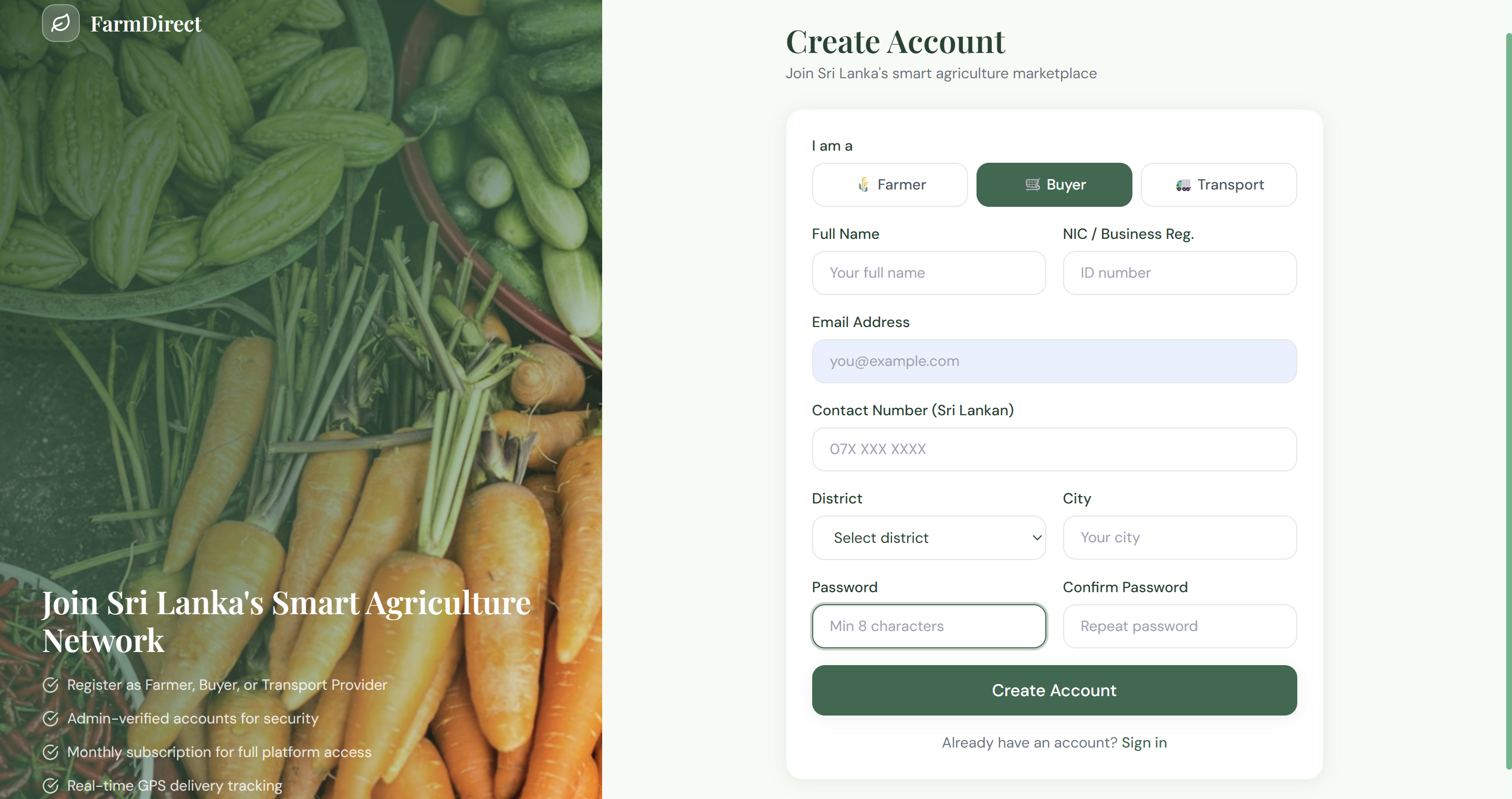1512x799 pixels.
Task: Click the cart icon on Buyer option
Action: pos(1032,185)
